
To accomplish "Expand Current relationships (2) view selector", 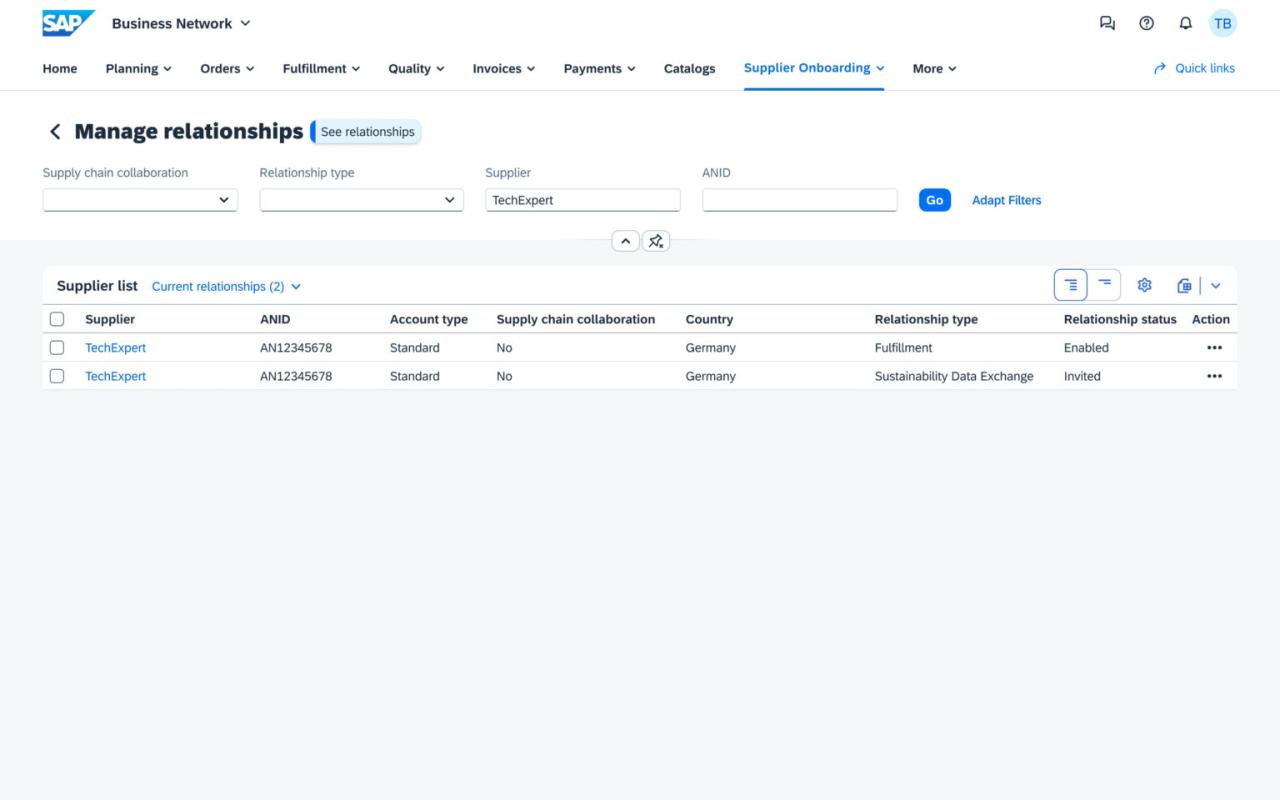I will 227,286.
